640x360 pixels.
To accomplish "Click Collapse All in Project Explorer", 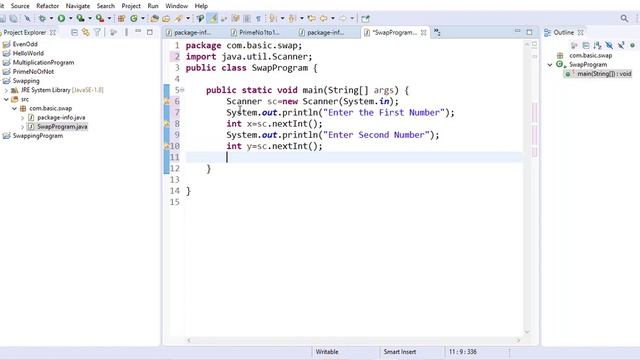I will (x=74, y=32).
